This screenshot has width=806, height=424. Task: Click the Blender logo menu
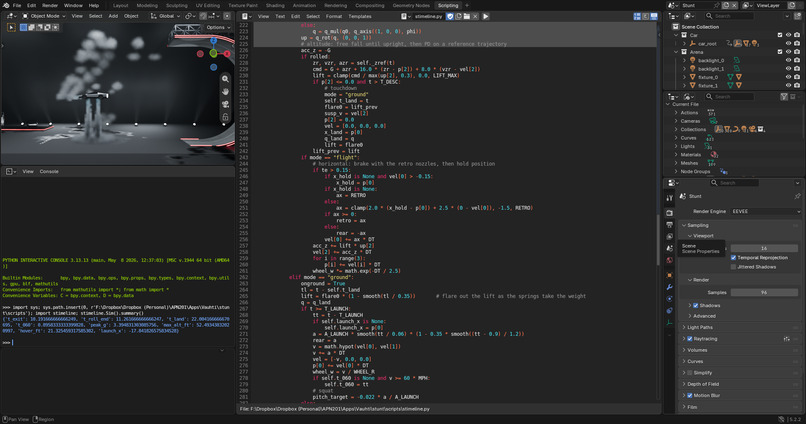coord(6,5)
